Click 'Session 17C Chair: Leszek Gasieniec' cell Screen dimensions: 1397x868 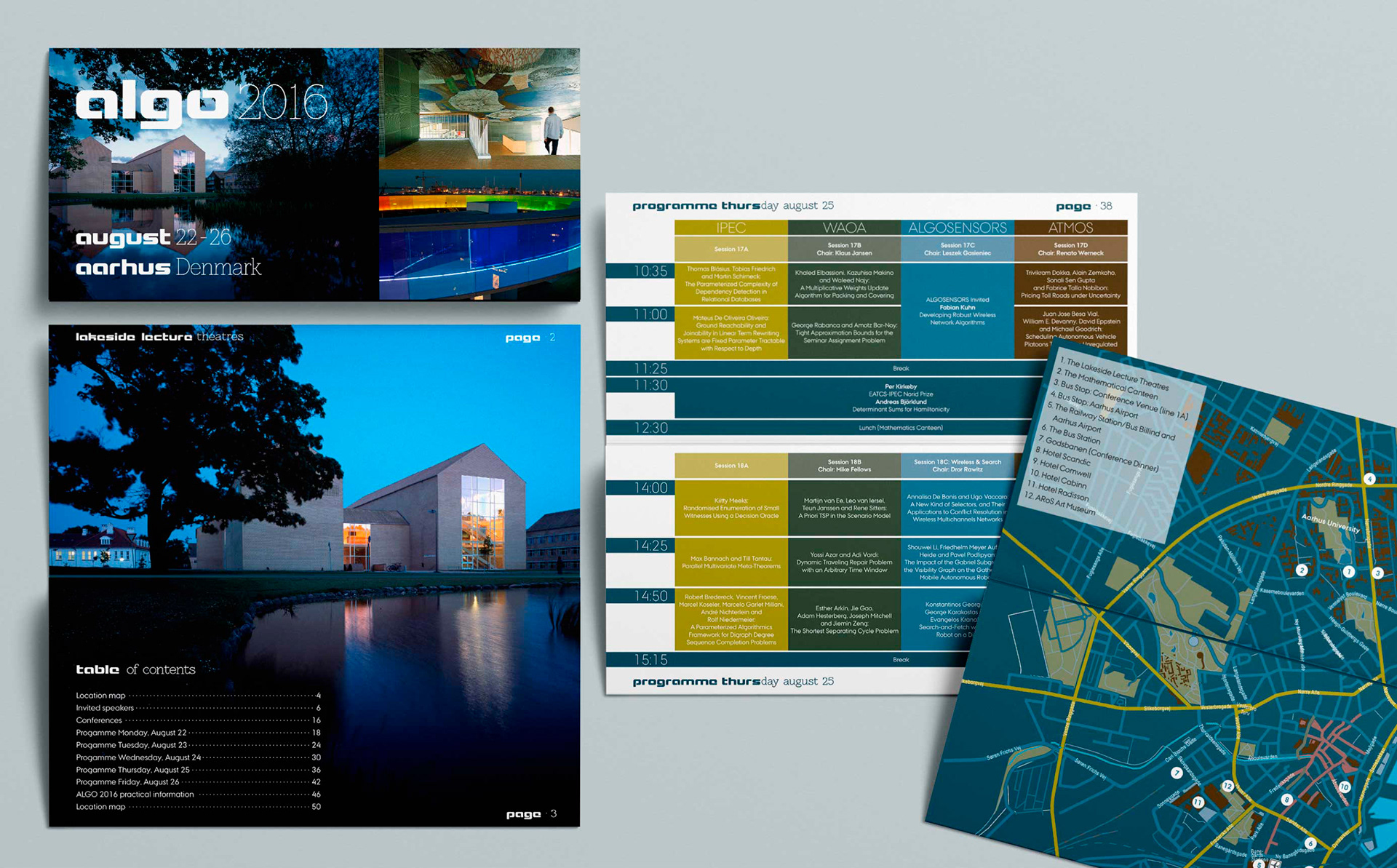[x=958, y=249]
